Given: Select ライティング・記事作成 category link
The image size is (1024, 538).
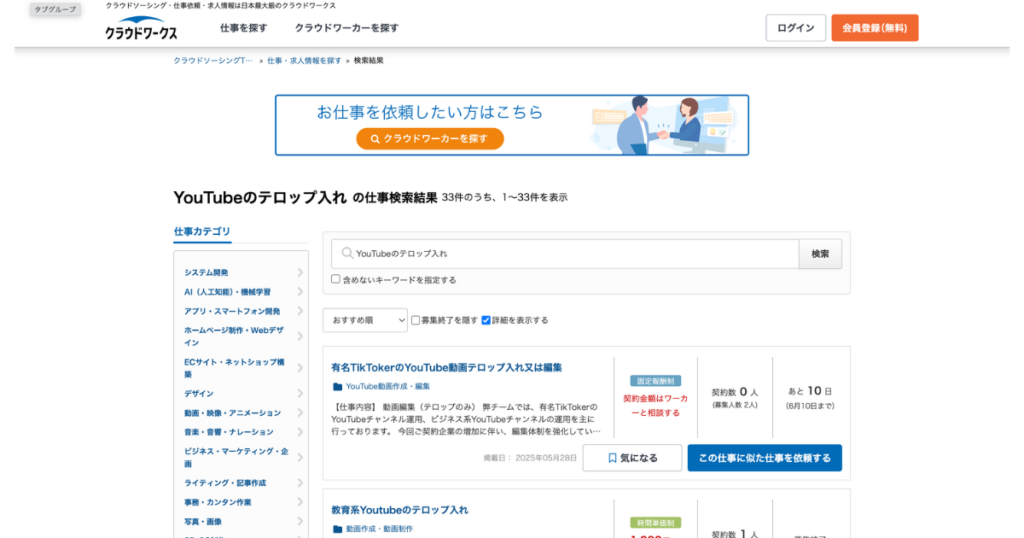Looking at the screenshot, I should 225,483.
